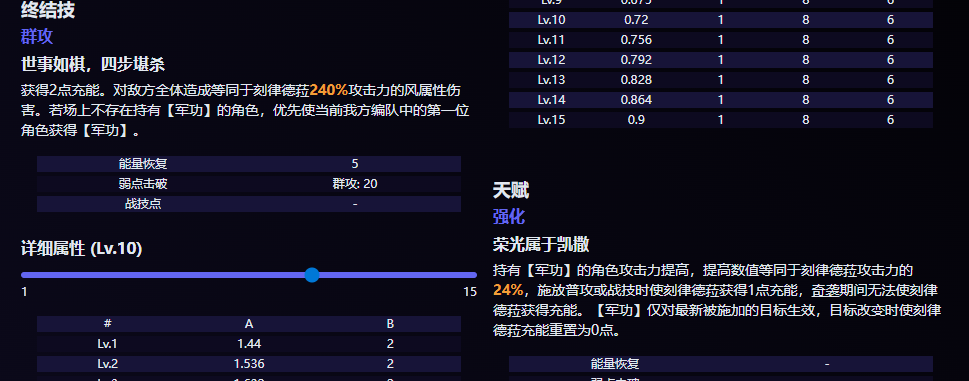This screenshot has width=969, height=381.
Task: Click the 0.792 value in Lv.12 row
Action: tap(636, 60)
